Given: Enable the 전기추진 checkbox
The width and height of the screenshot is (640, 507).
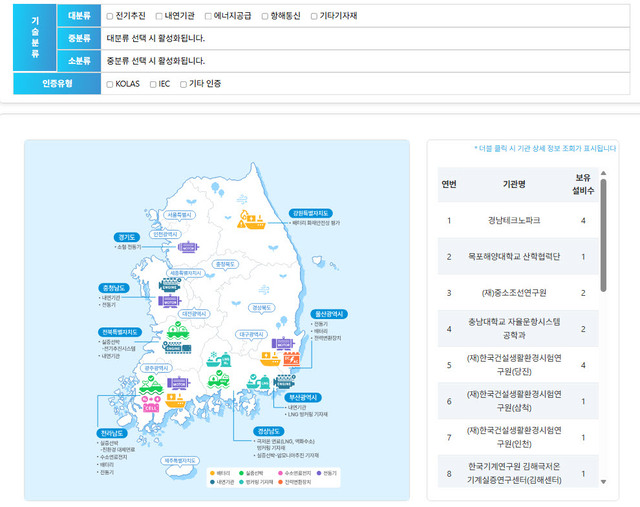Looking at the screenshot, I should [x=110, y=16].
